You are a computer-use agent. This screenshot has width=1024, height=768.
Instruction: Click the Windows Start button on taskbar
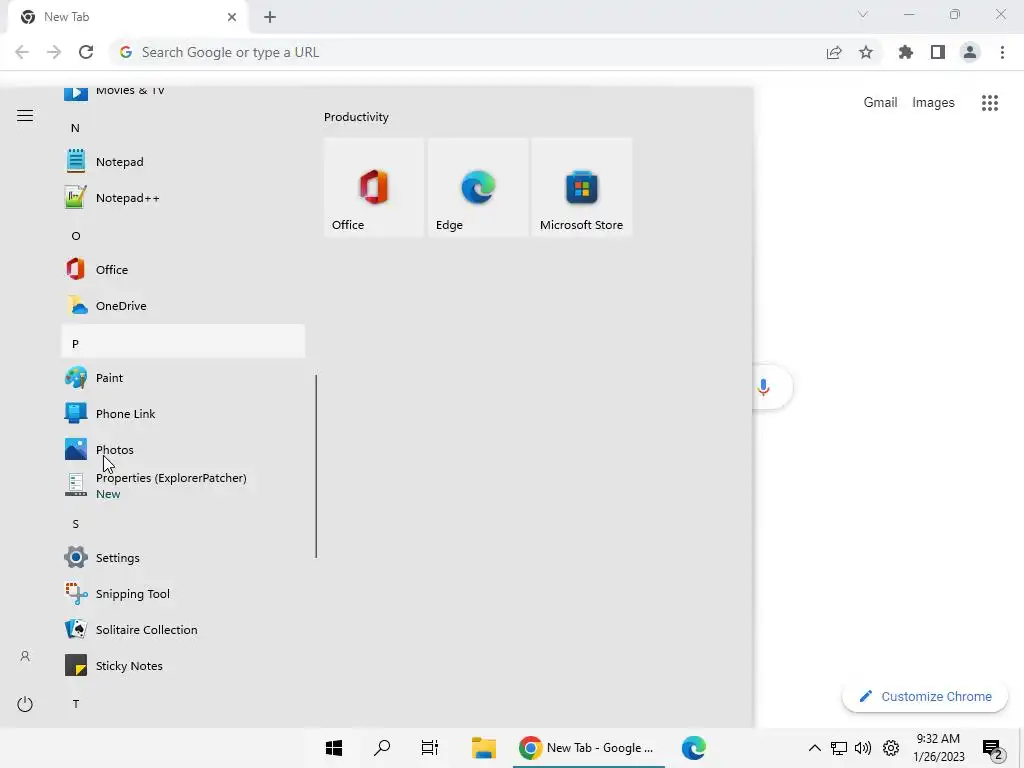coord(334,748)
